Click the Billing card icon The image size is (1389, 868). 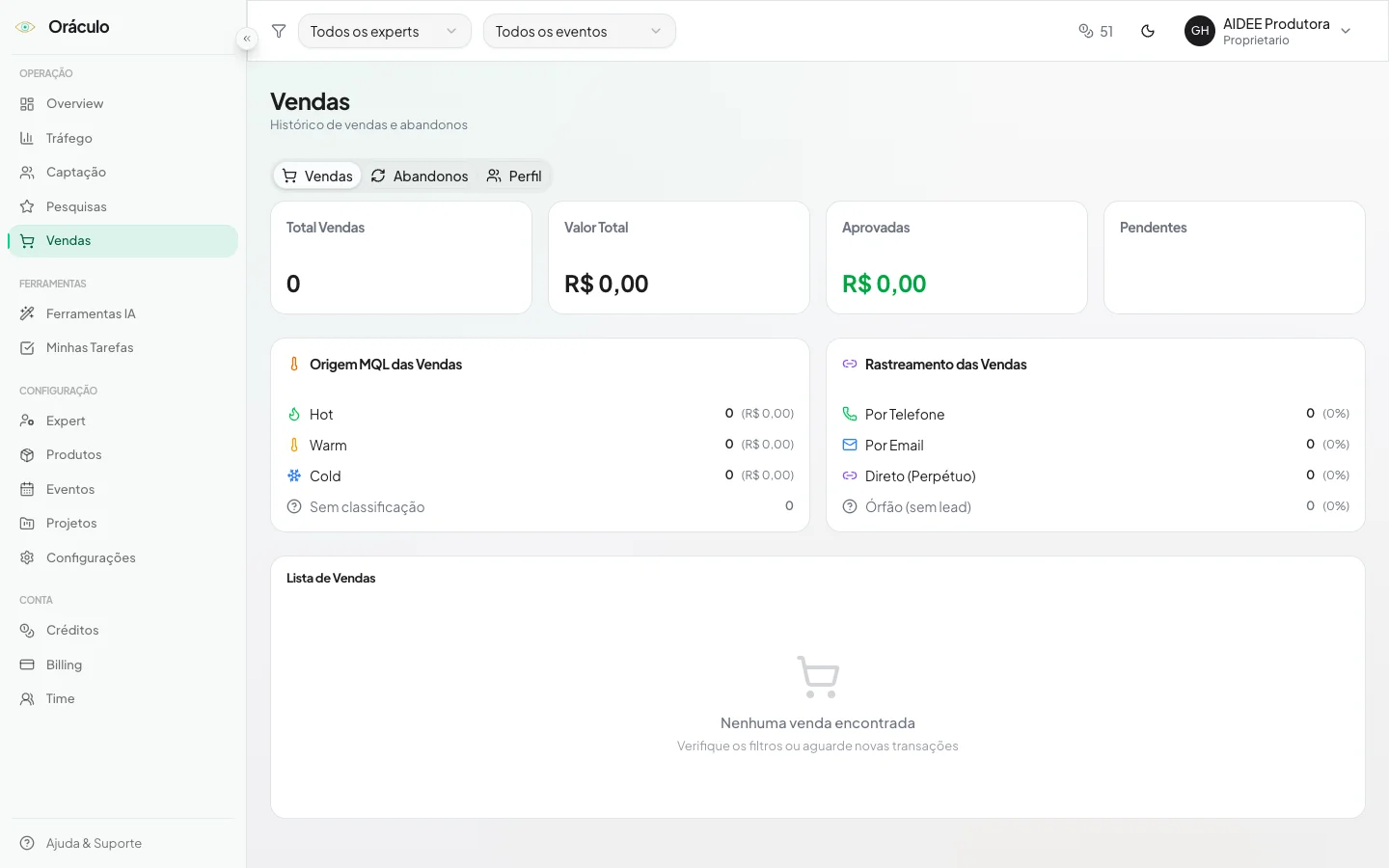[27, 665]
